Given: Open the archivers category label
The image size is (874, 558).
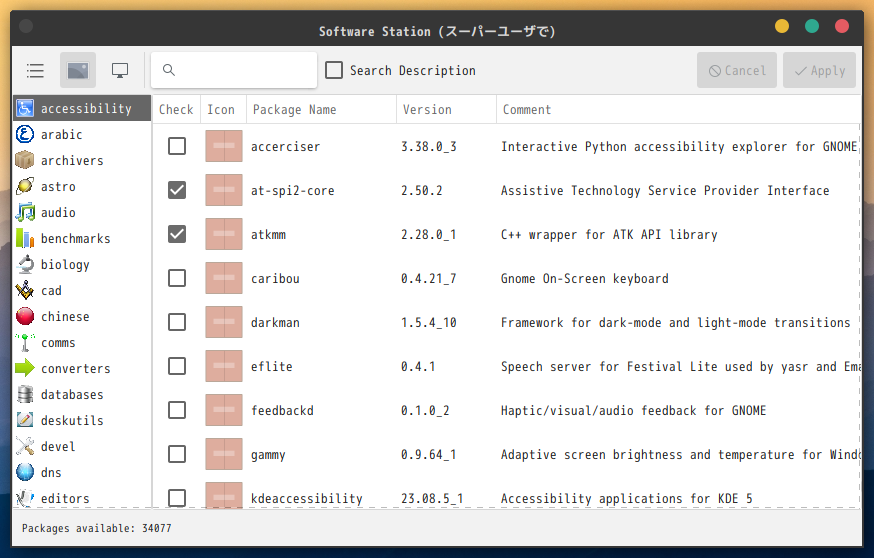Looking at the screenshot, I should (x=72, y=161).
